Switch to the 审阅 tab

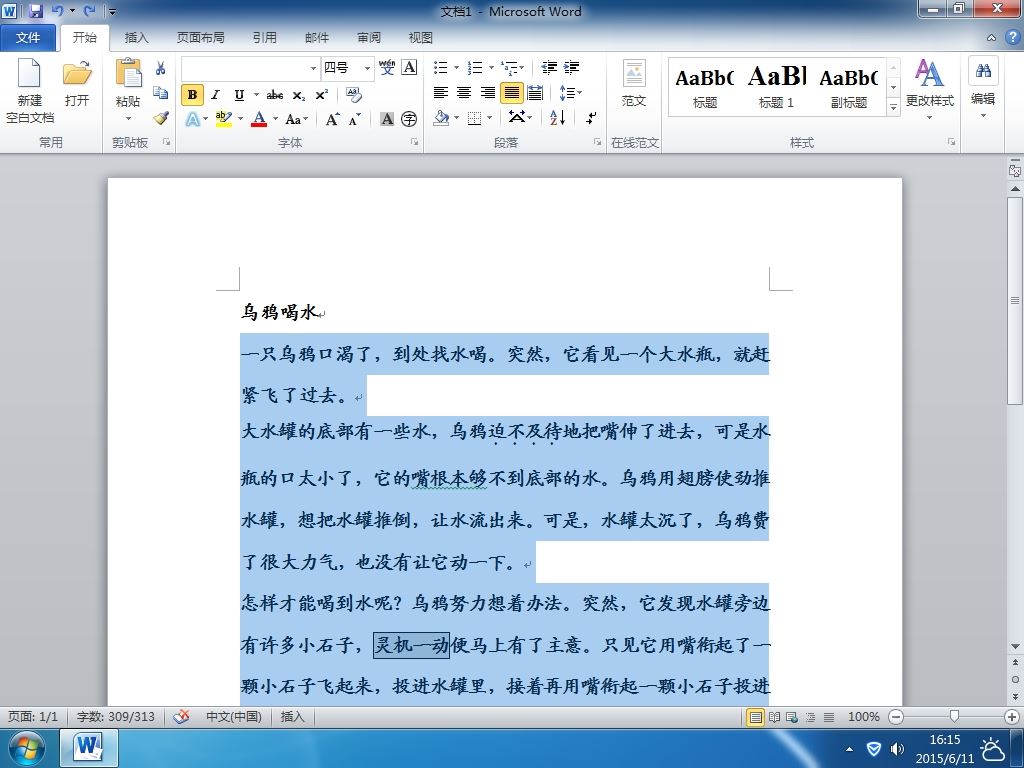369,38
